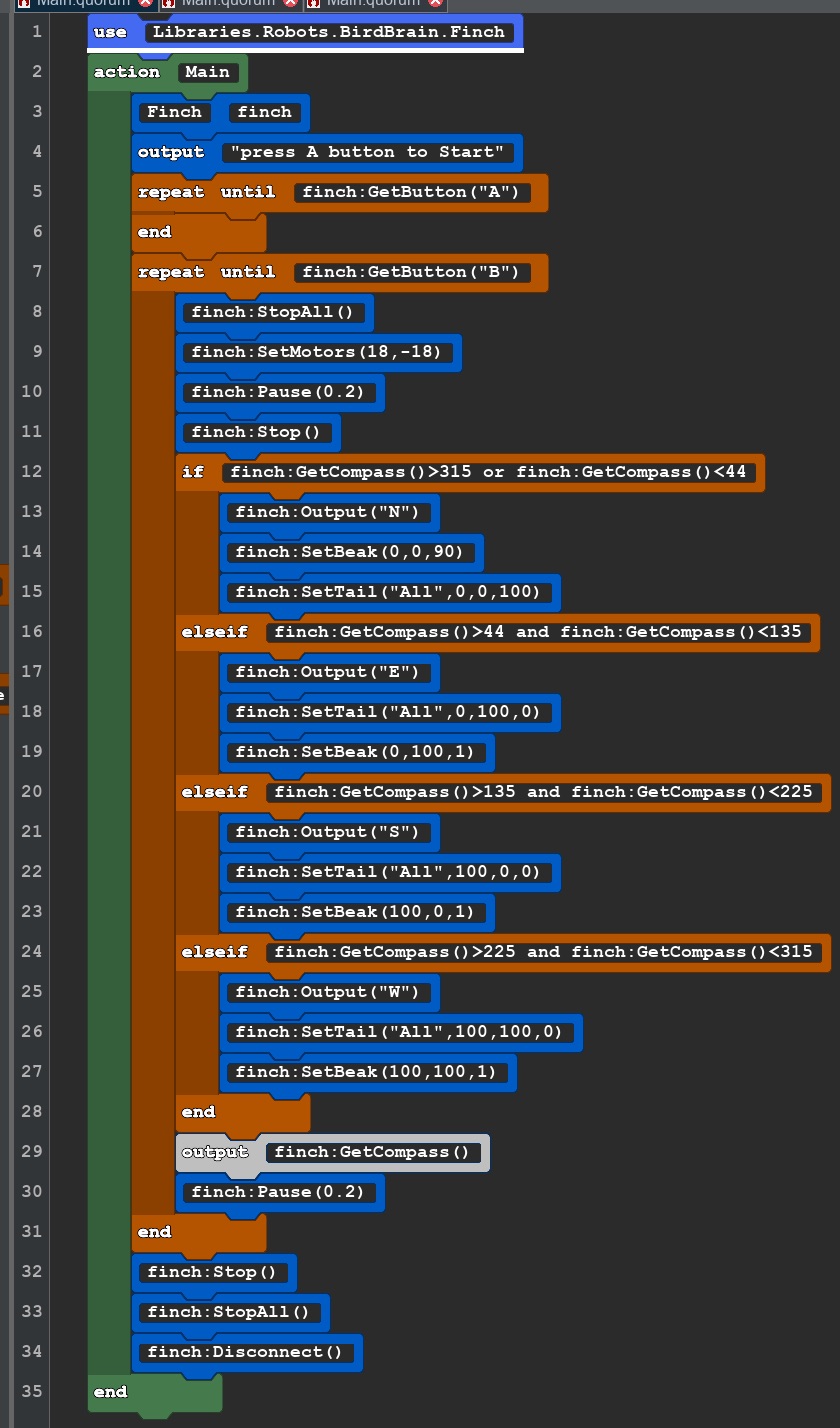840x1428 pixels.
Task: Close the third Main.quorum tab
Action: (435, 3)
